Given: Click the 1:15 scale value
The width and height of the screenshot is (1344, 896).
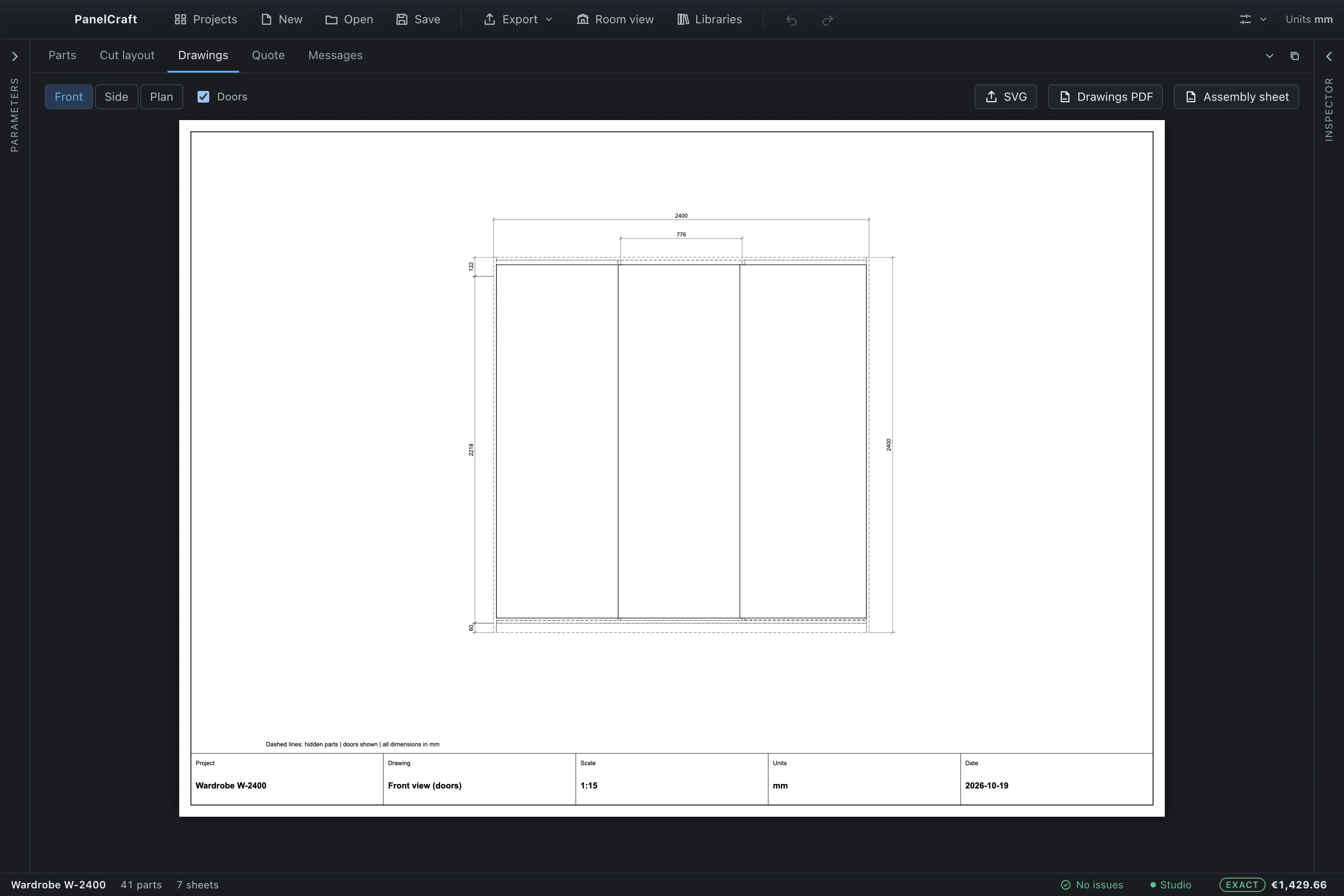Looking at the screenshot, I should (x=589, y=786).
